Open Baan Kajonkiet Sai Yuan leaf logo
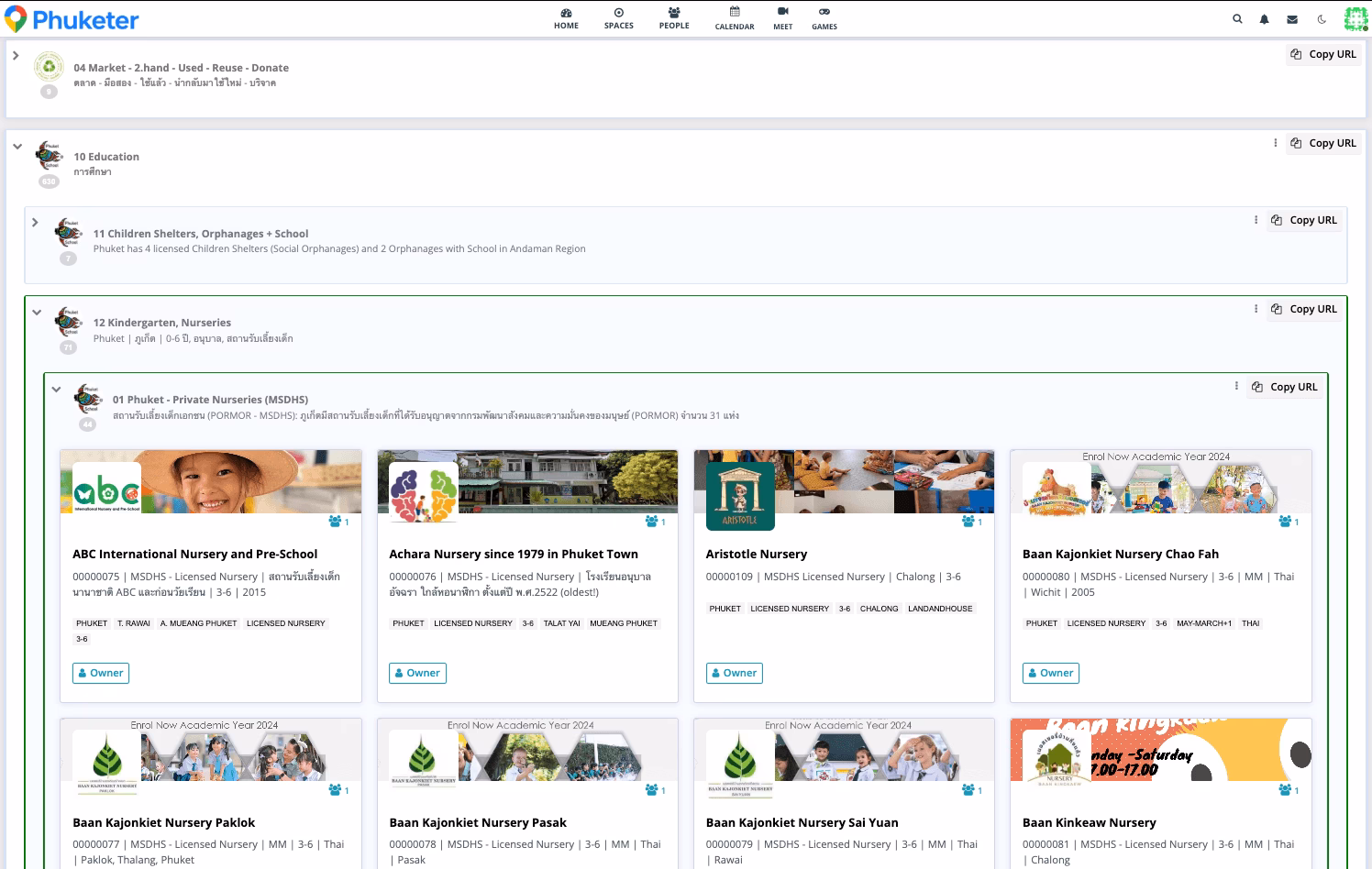Screen dimensions: 1372x869 tap(740, 764)
